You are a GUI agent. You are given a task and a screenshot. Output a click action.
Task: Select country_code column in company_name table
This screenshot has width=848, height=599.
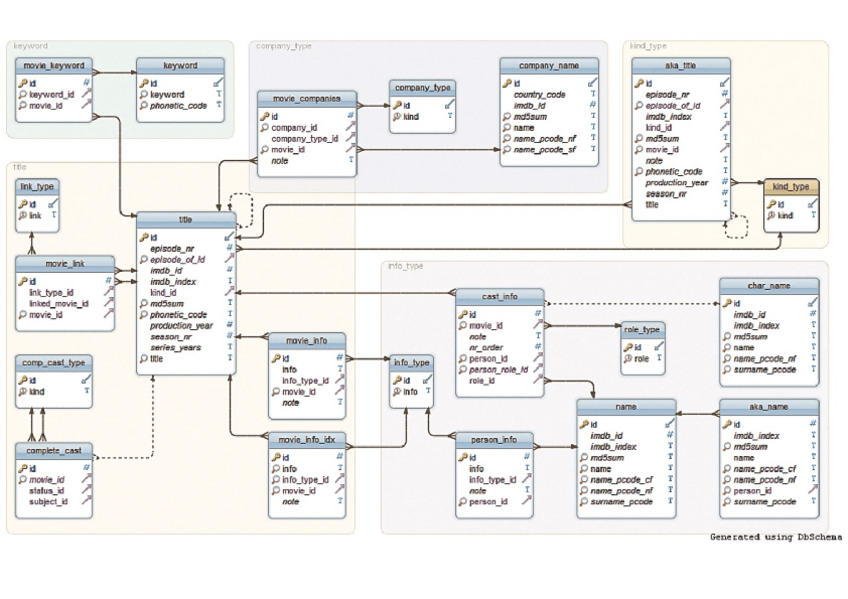coord(539,95)
